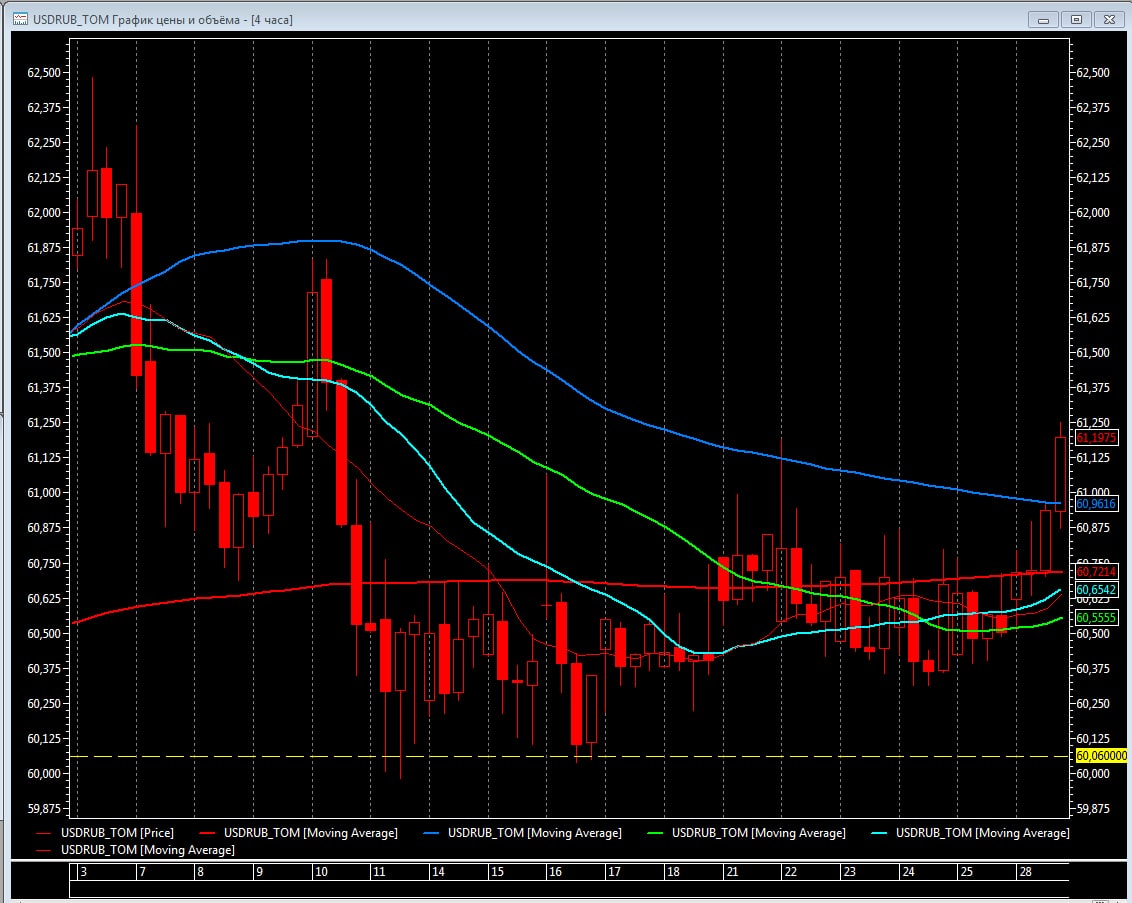The height and width of the screenshot is (903, 1132).
Task: Click the green 60,5555 axis value label
Action: [1095, 619]
